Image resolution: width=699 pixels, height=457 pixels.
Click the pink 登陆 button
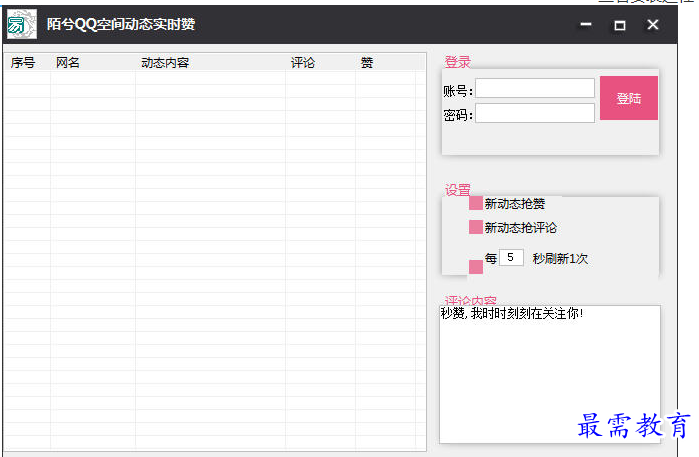[629, 98]
